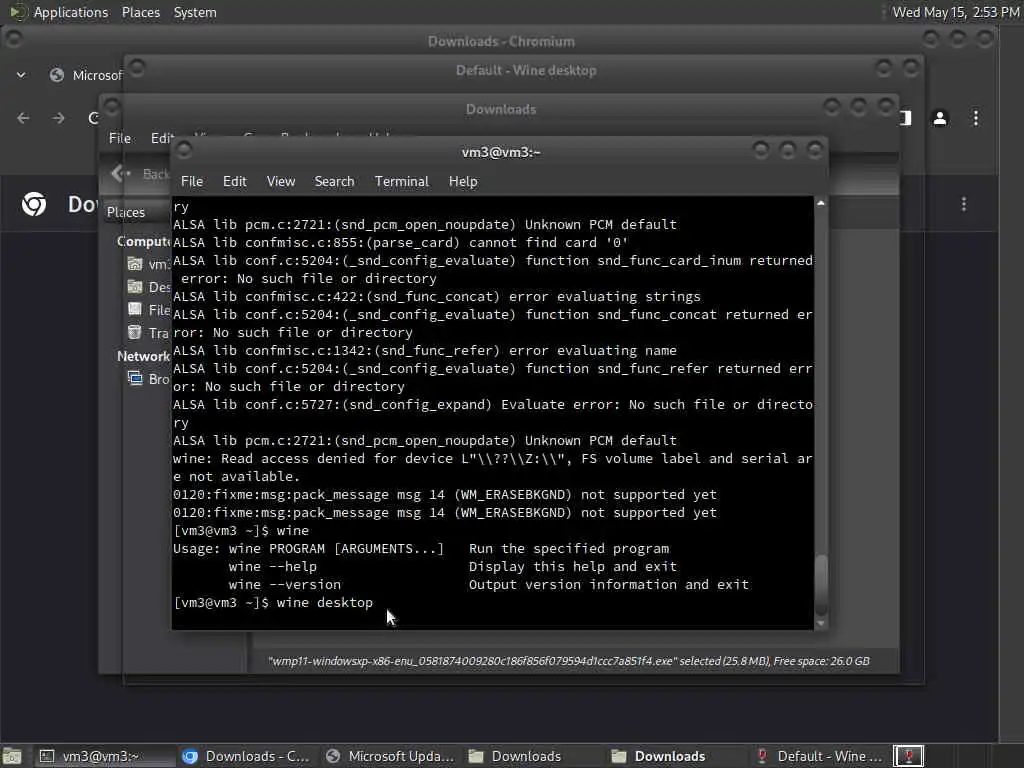Select Desktop entry in file manager sidebar
The width and height of the screenshot is (1024, 768).
(x=150, y=287)
